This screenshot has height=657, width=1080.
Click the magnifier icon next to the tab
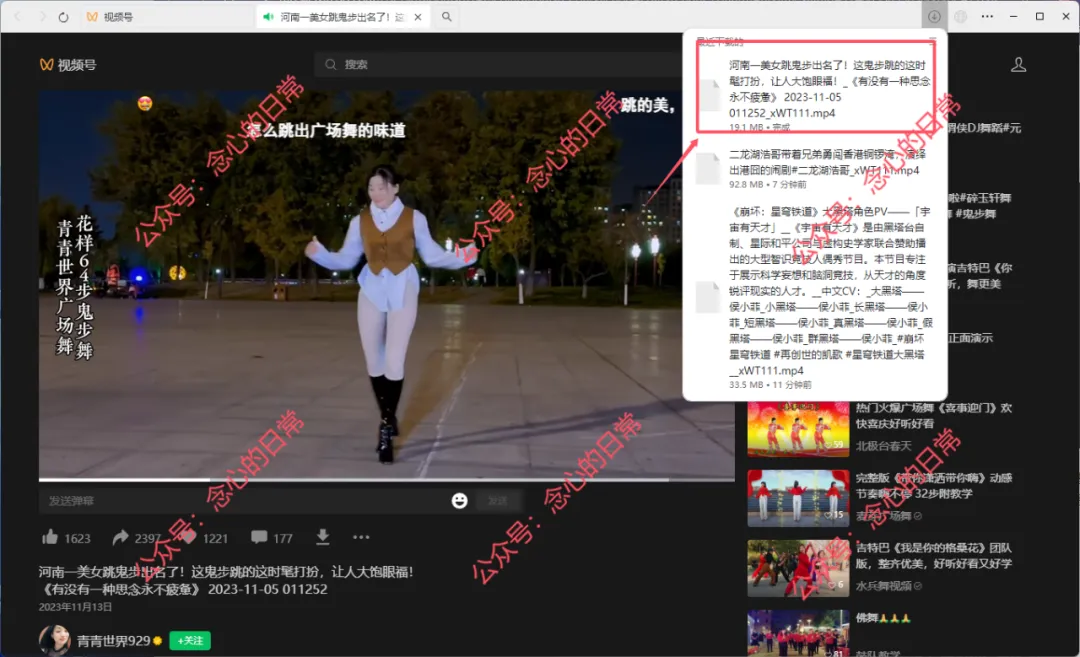(444, 15)
